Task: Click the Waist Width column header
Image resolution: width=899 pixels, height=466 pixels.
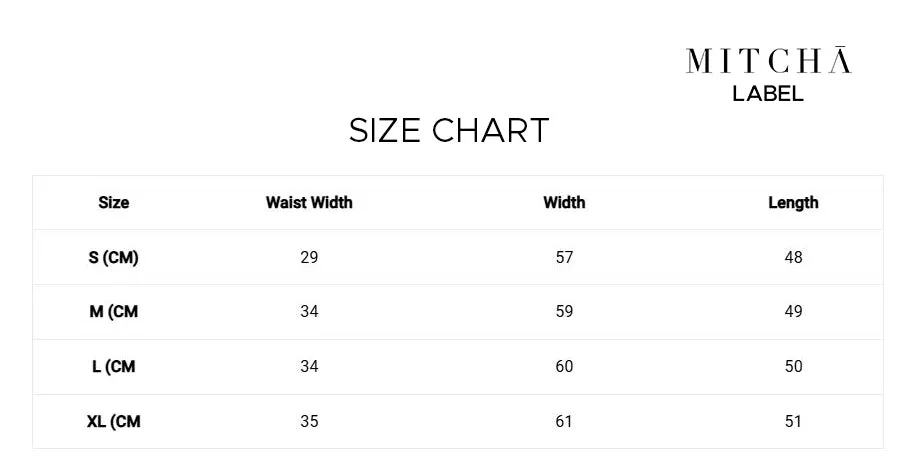Action: coord(309,202)
